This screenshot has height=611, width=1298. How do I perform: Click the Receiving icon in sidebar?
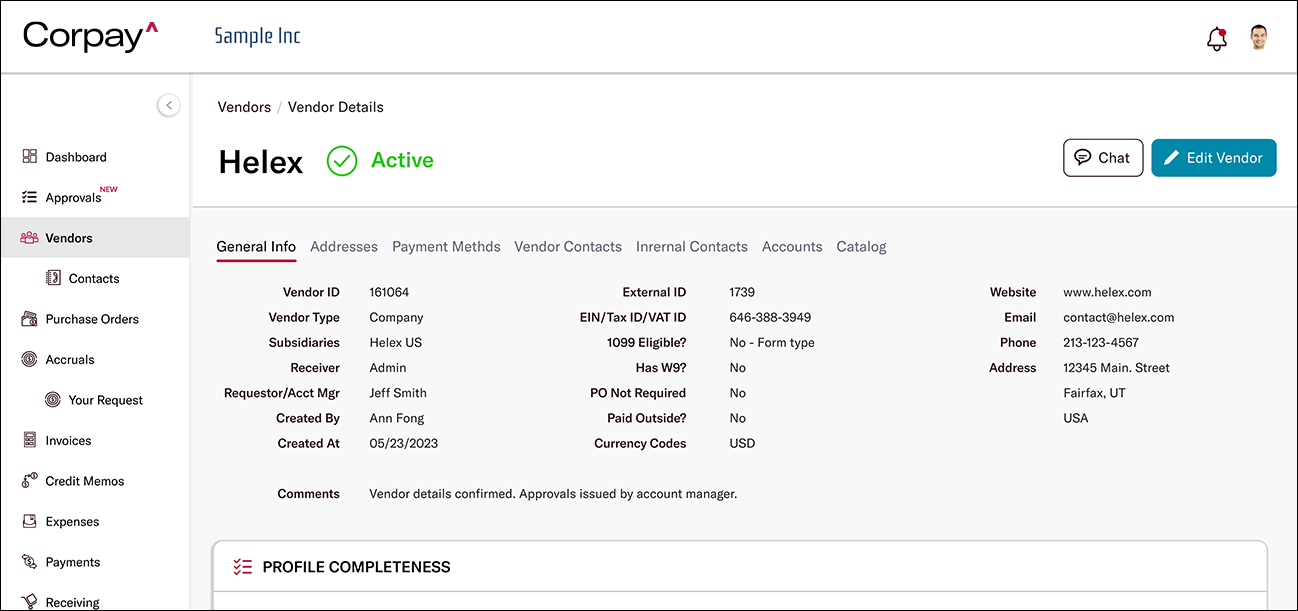[x=28, y=600]
